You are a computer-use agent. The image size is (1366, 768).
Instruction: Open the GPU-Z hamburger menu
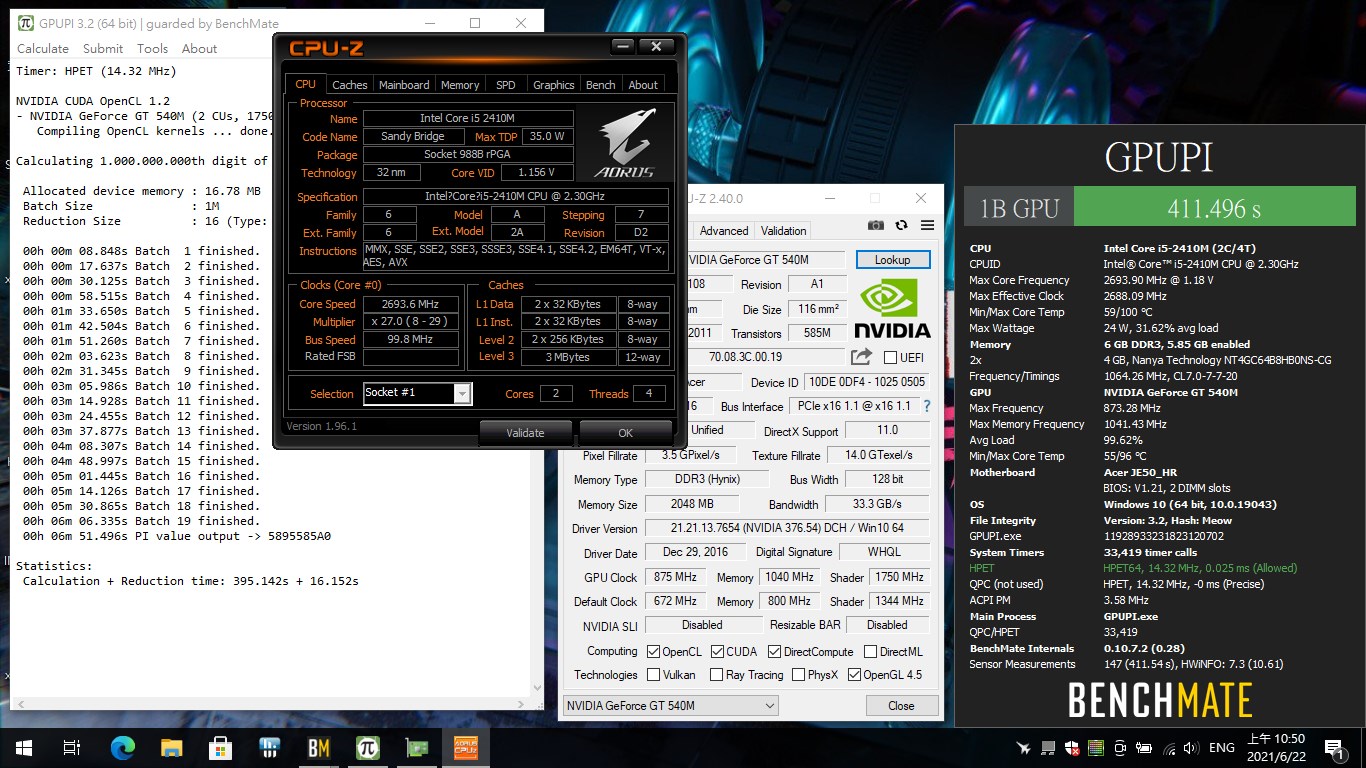(927, 226)
